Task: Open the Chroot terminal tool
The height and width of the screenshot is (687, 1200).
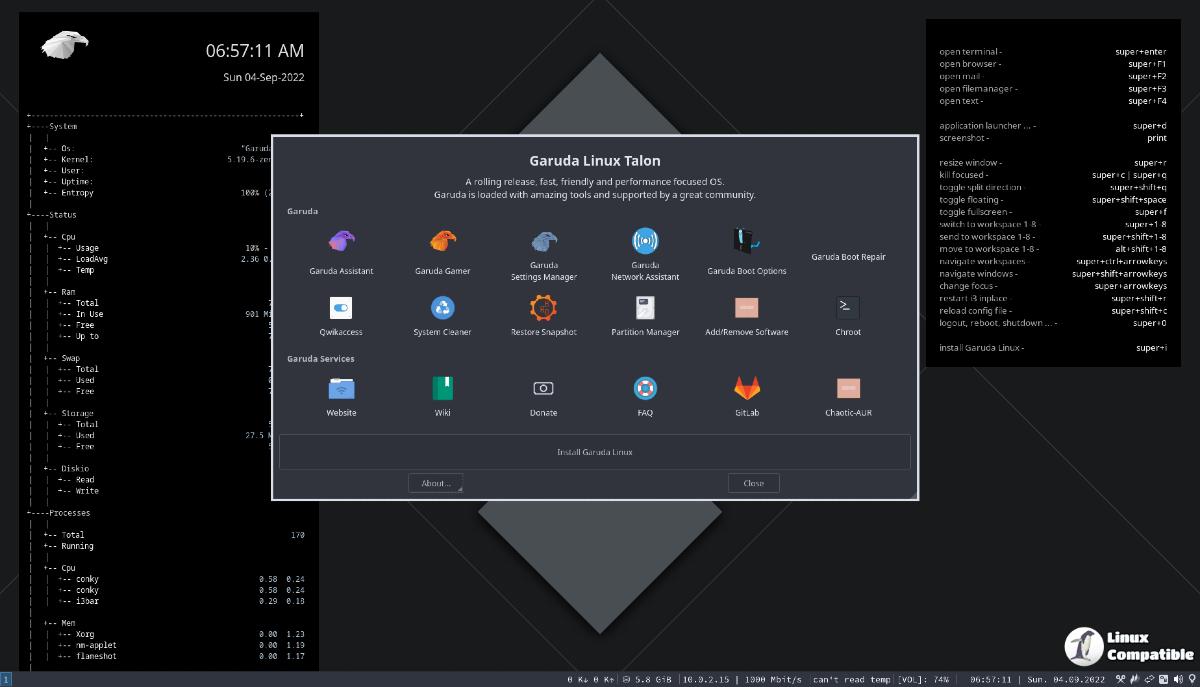Action: (x=846, y=315)
